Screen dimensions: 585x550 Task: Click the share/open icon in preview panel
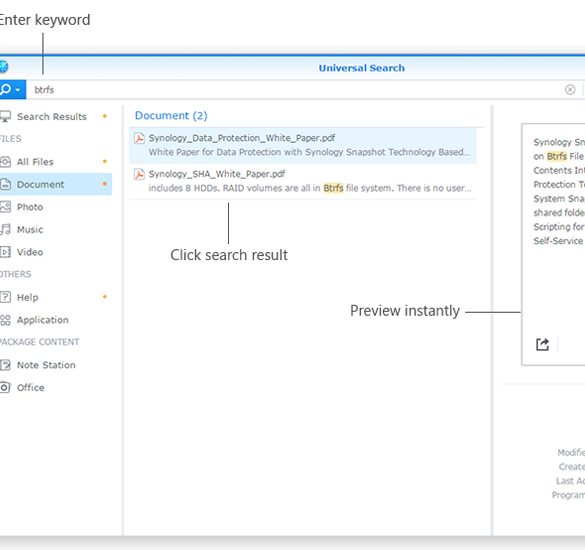point(542,344)
